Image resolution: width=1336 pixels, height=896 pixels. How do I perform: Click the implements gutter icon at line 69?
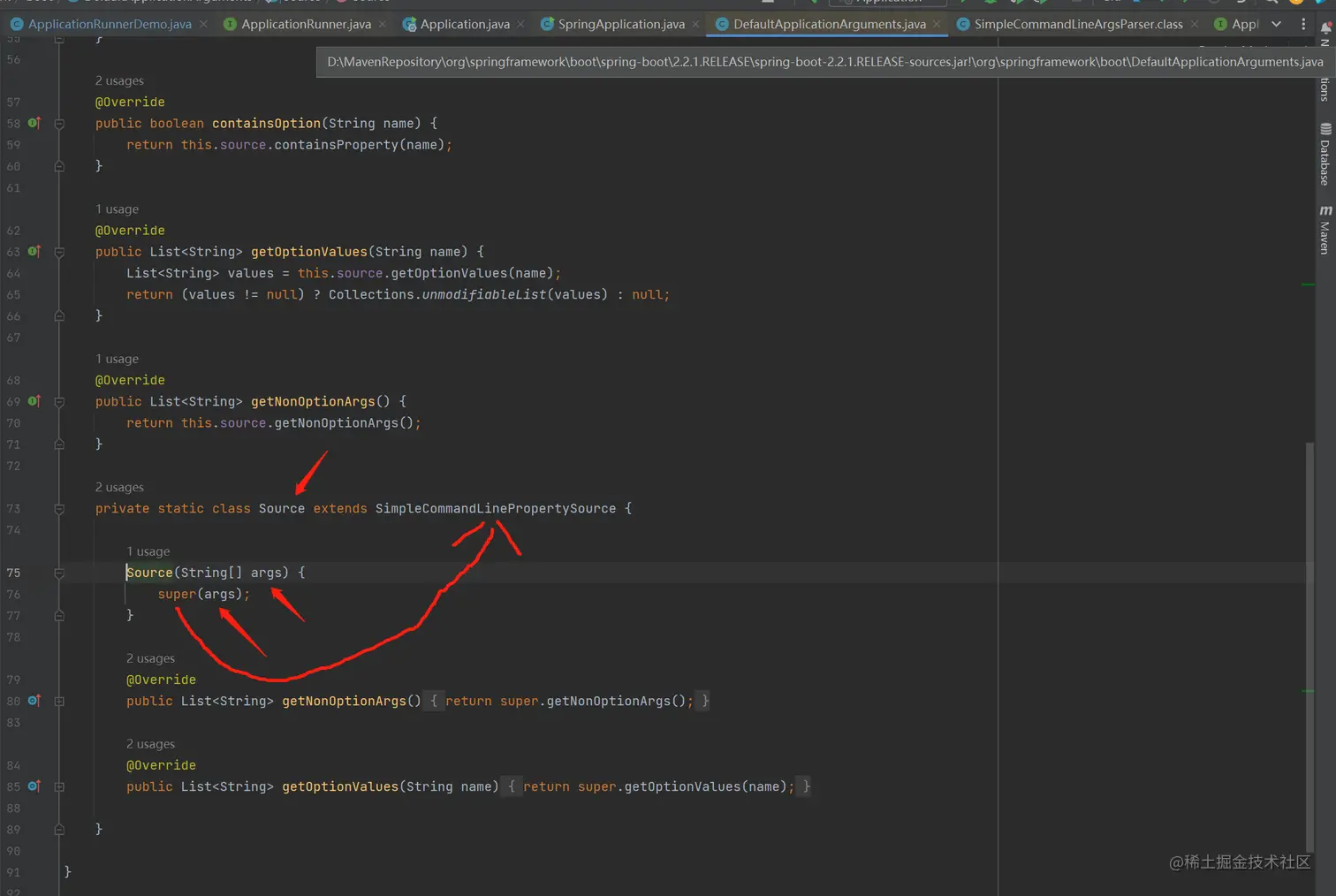[34, 401]
